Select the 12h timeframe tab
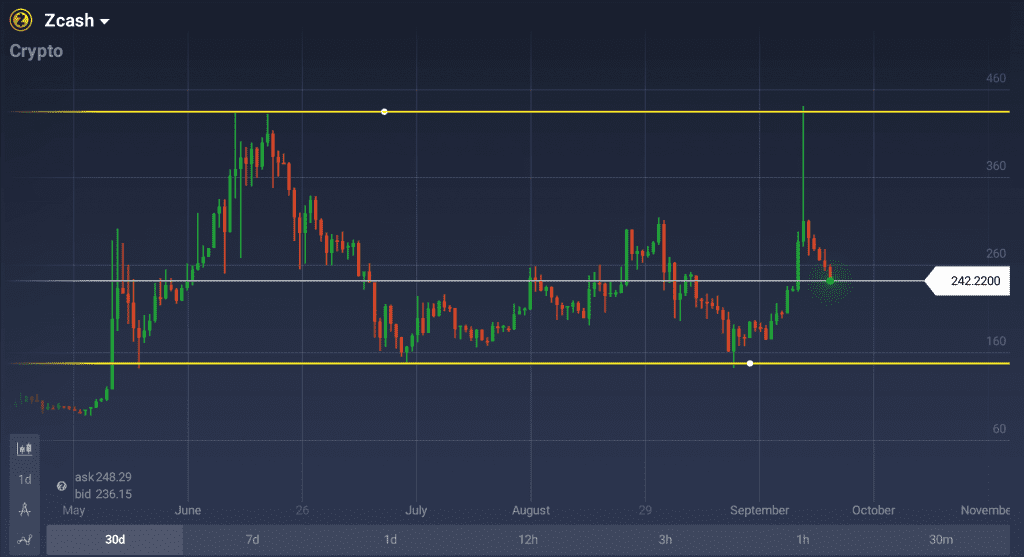Viewport: 1024px width, 557px height. point(528,539)
